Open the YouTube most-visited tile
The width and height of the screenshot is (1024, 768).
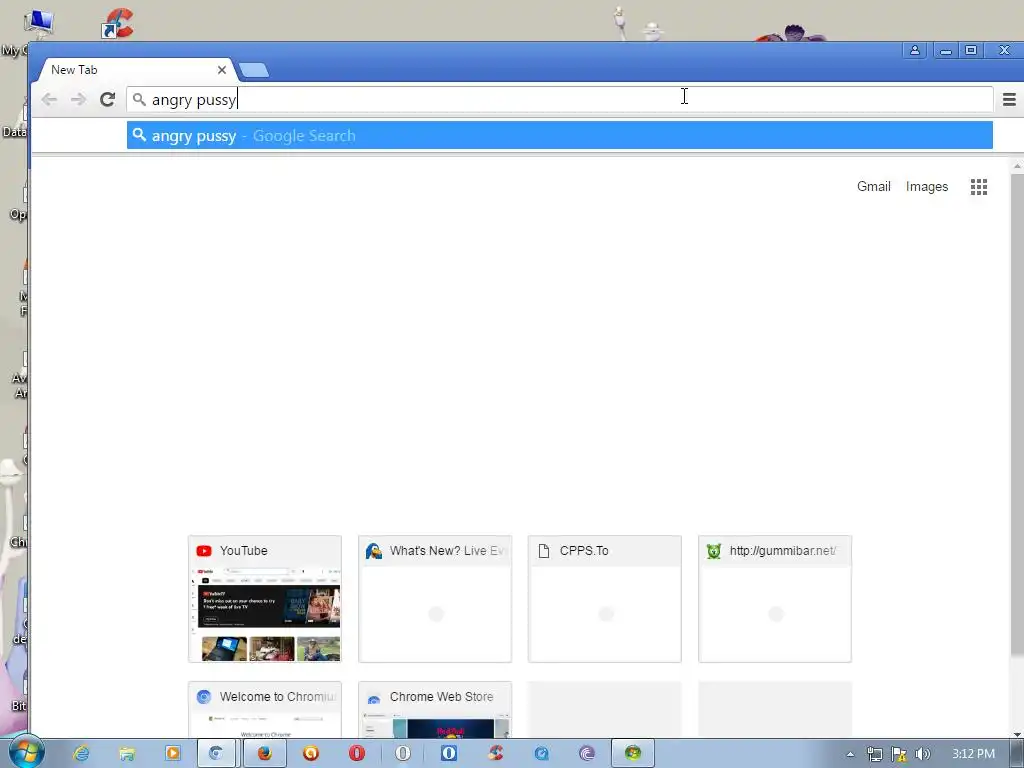[264, 599]
